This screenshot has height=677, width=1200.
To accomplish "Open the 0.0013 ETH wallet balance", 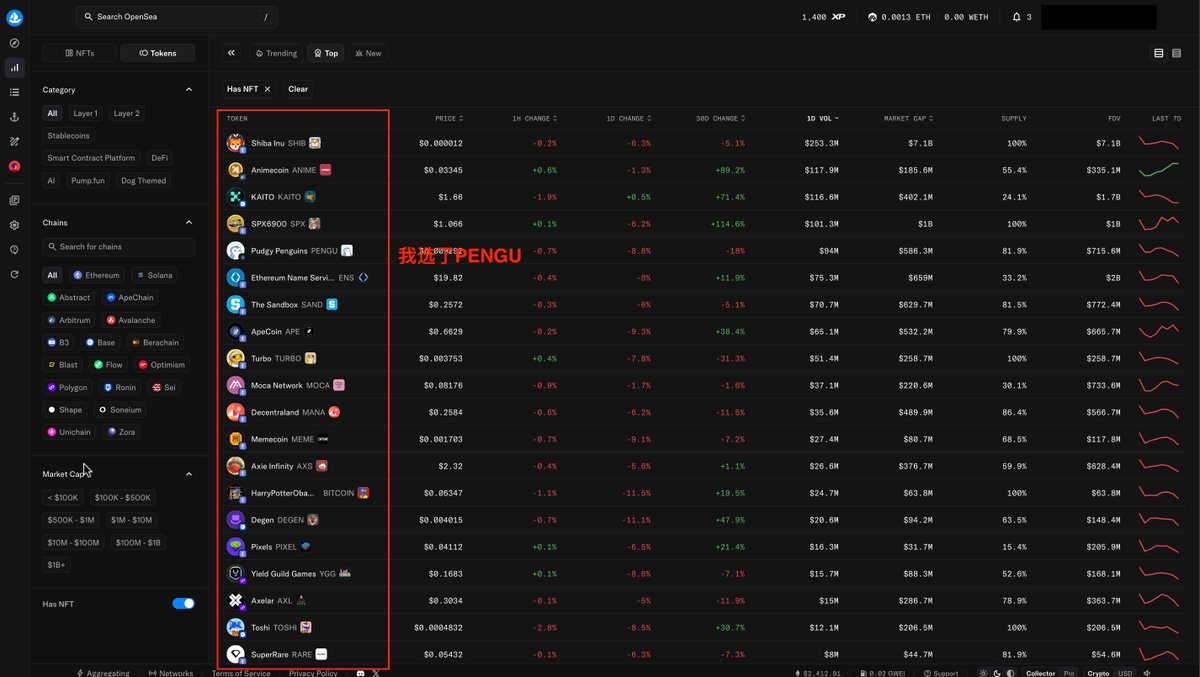I will [x=898, y=17].
